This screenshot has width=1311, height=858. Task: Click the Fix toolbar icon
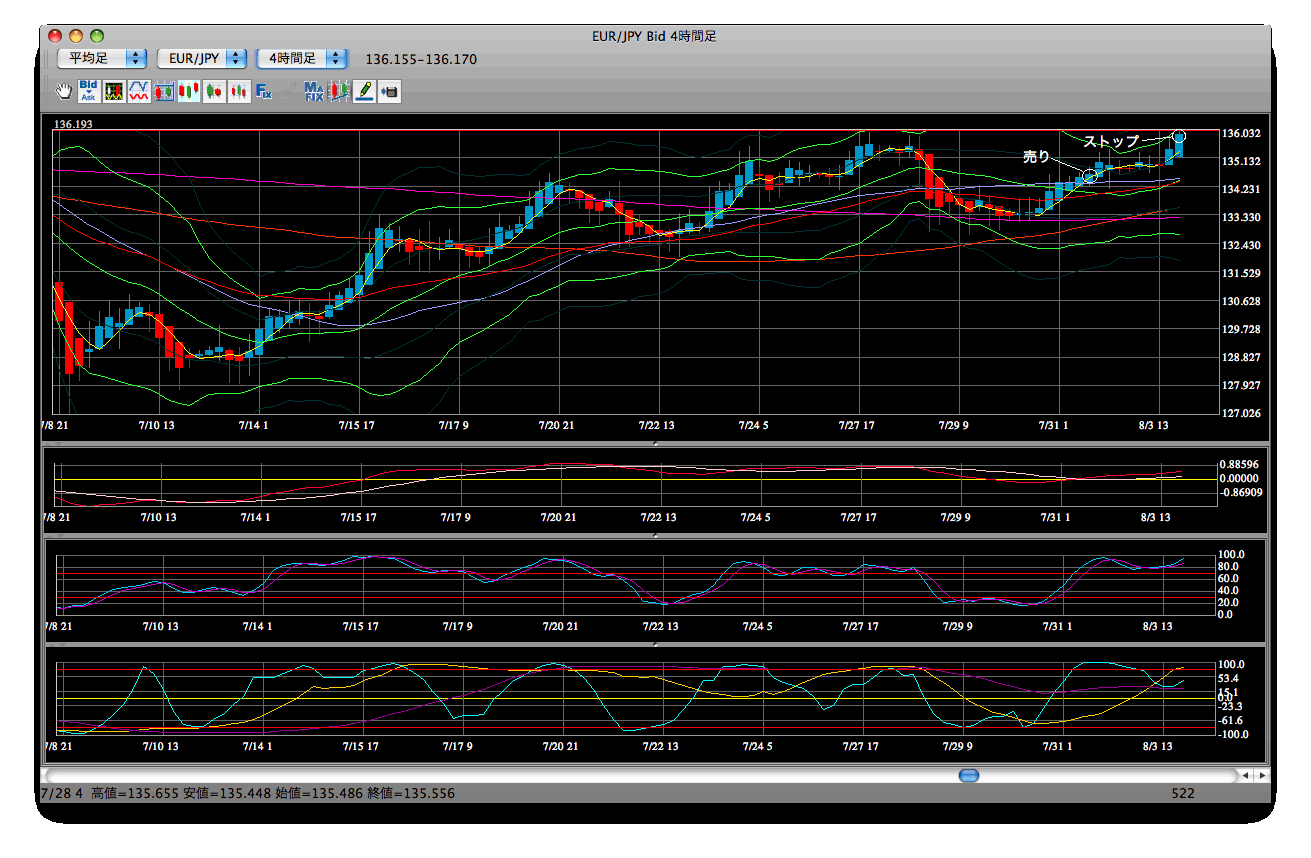coord(264,92)
